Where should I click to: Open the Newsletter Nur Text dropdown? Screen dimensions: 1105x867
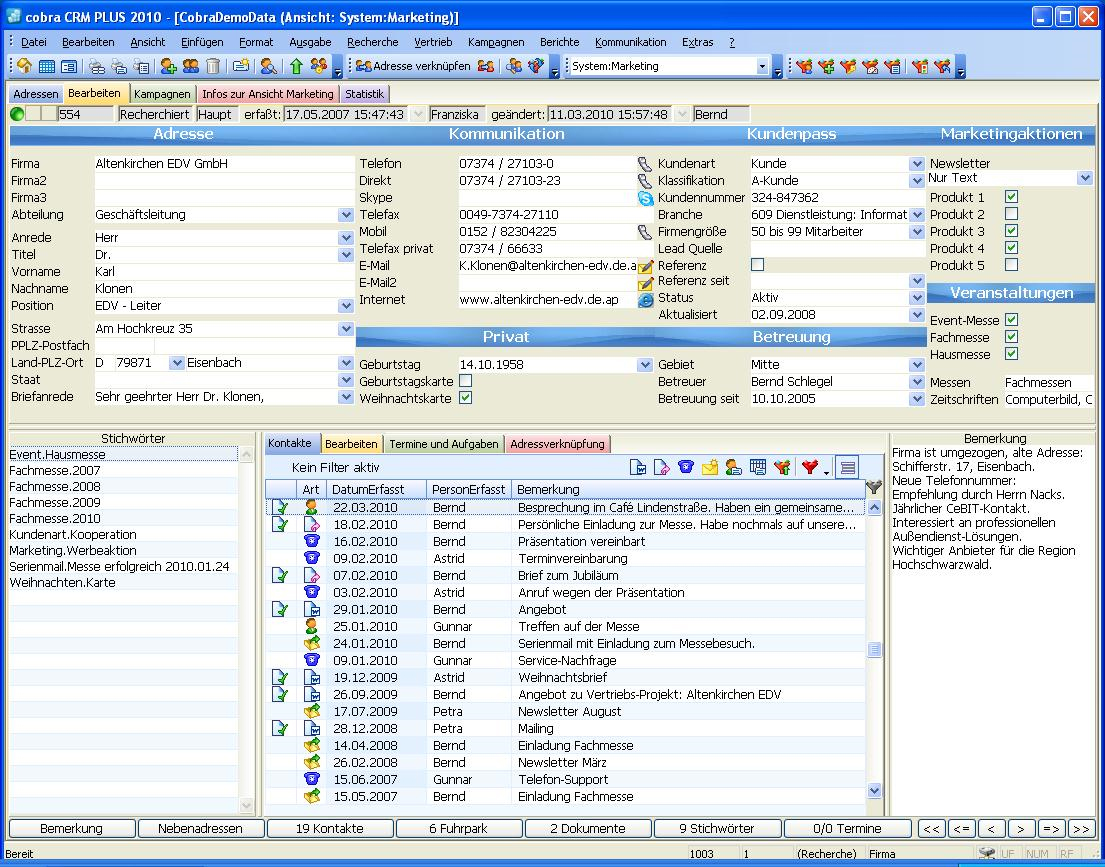pyautogui.click(x=1085, y=178)
